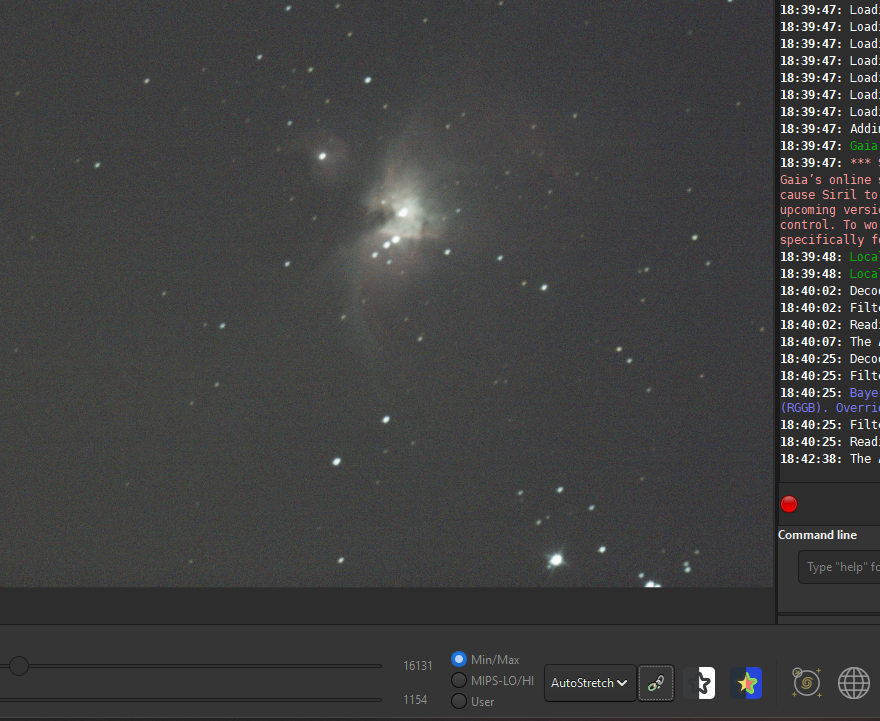Viewport: 880px width, 721px height.
Task: Select the 18:40:25 Deco log line
Action: click(829, 359)
